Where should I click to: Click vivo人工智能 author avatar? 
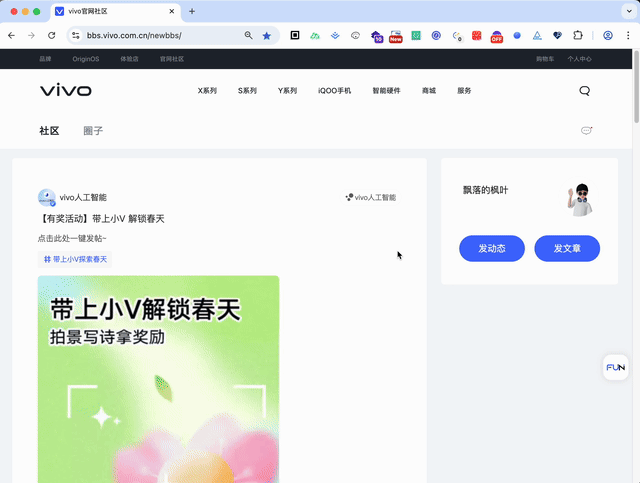(47, 198)
